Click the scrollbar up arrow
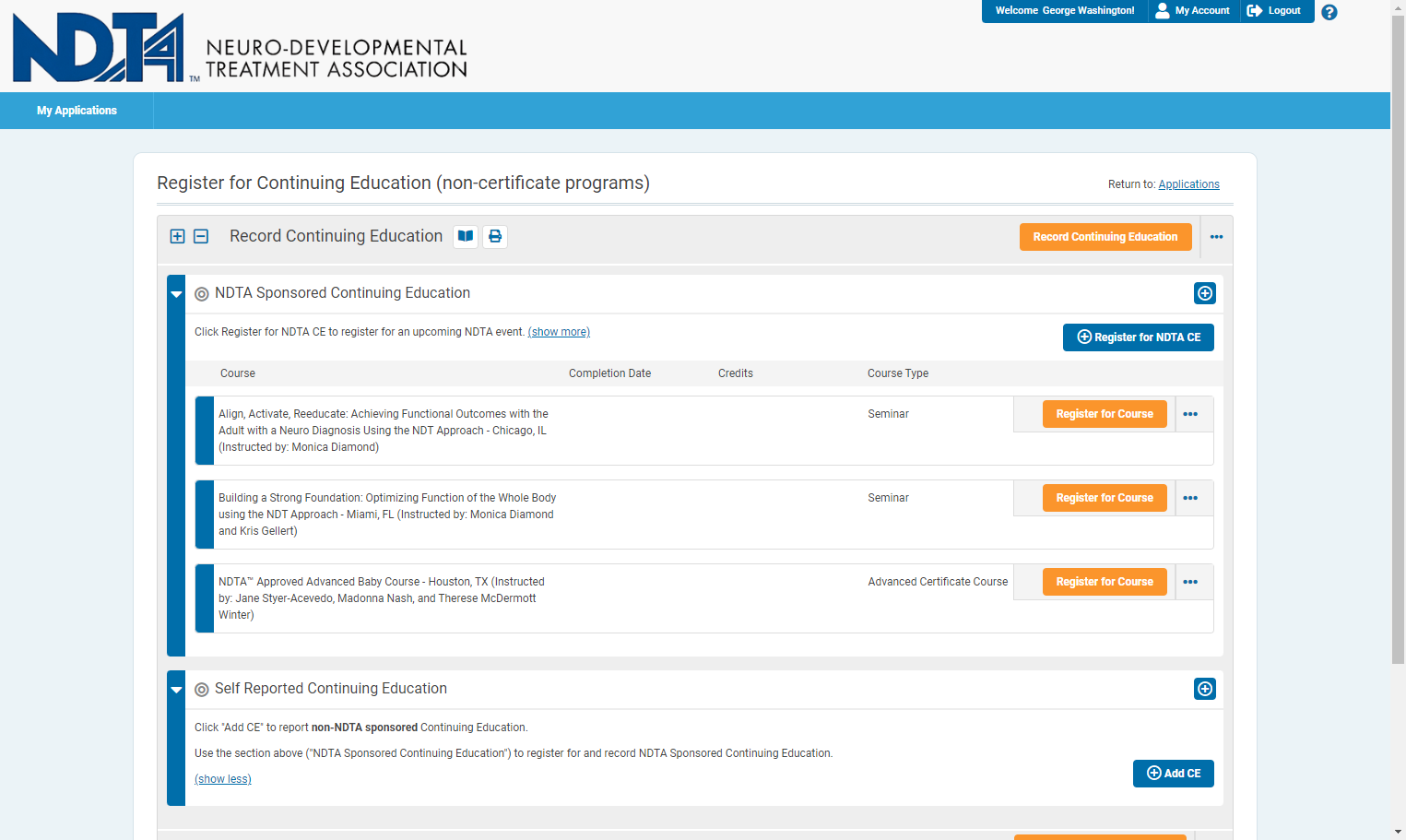Image resolution: width=1406 pixels, height=840 pixels. pos(1399,6)
